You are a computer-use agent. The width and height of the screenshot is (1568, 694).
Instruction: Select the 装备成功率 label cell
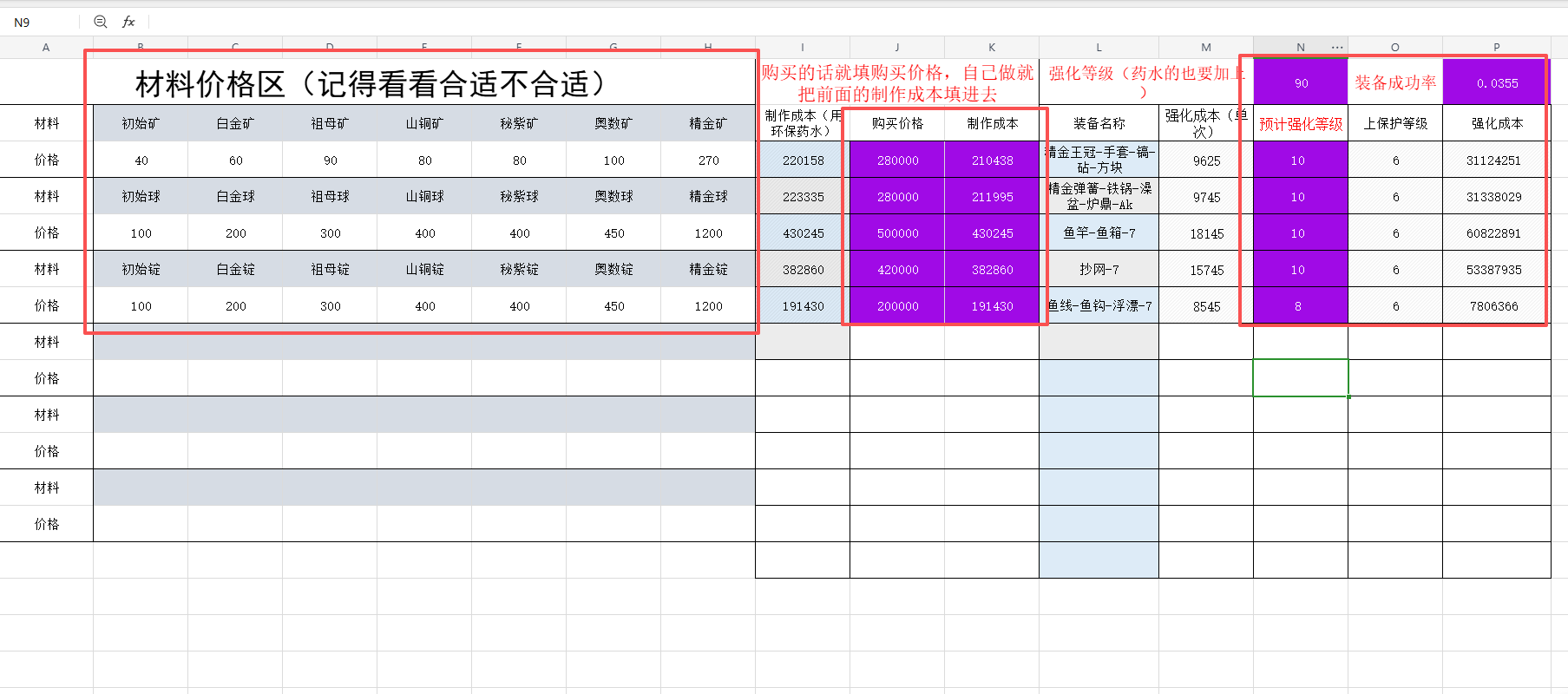[x=1395, y=82]
